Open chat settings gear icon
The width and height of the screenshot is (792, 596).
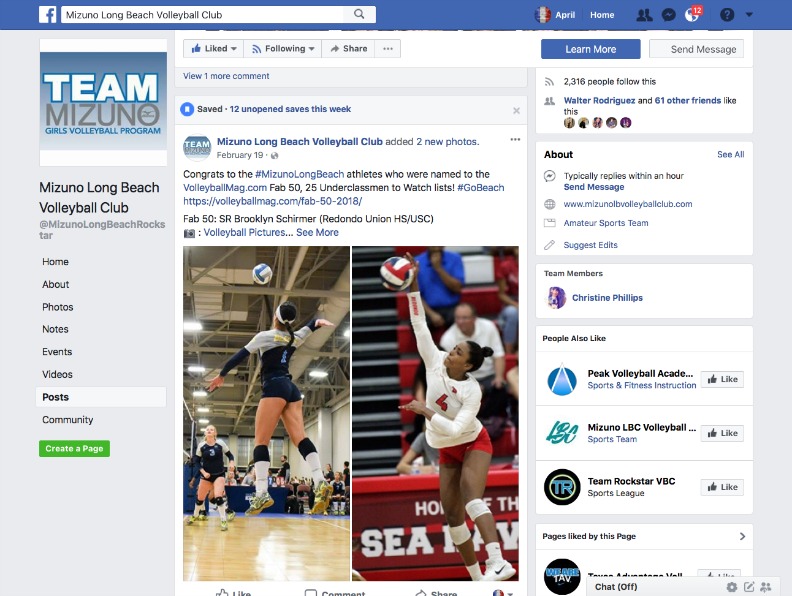[x=731, y=587]
